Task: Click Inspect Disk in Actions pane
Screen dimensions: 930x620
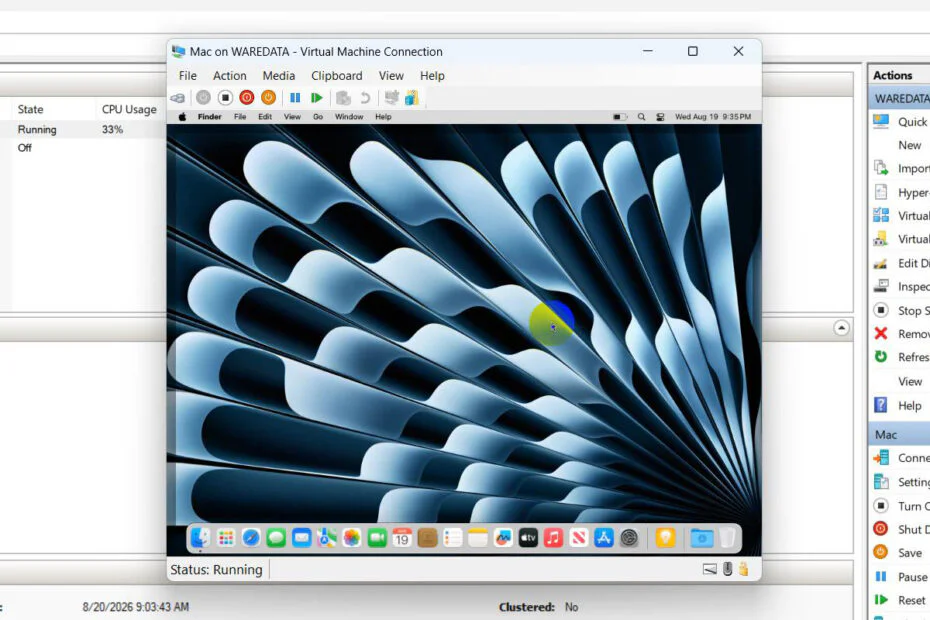Action: click(x=902, y=287)
